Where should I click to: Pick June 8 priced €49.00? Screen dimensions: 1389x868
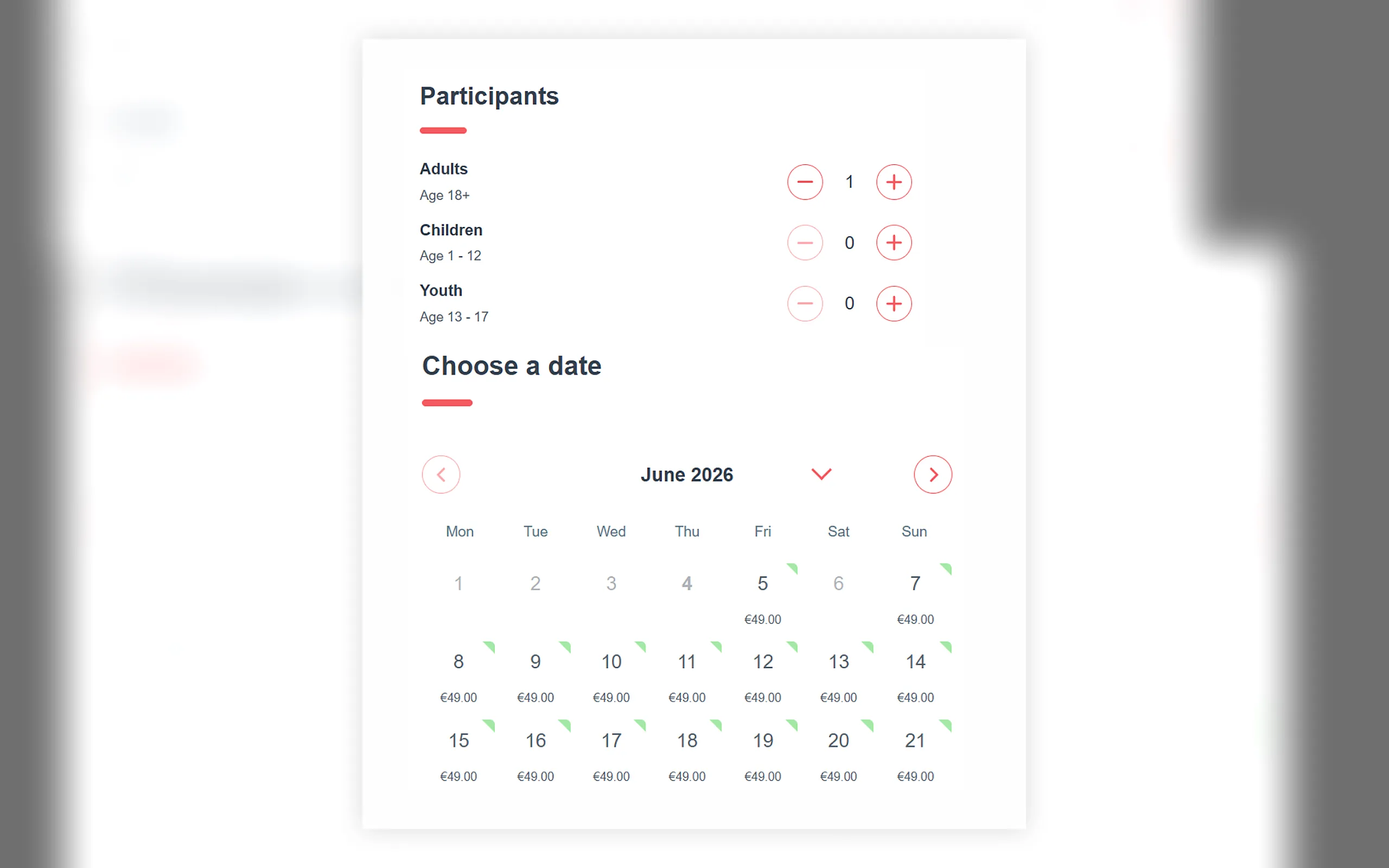pos(458,676)
